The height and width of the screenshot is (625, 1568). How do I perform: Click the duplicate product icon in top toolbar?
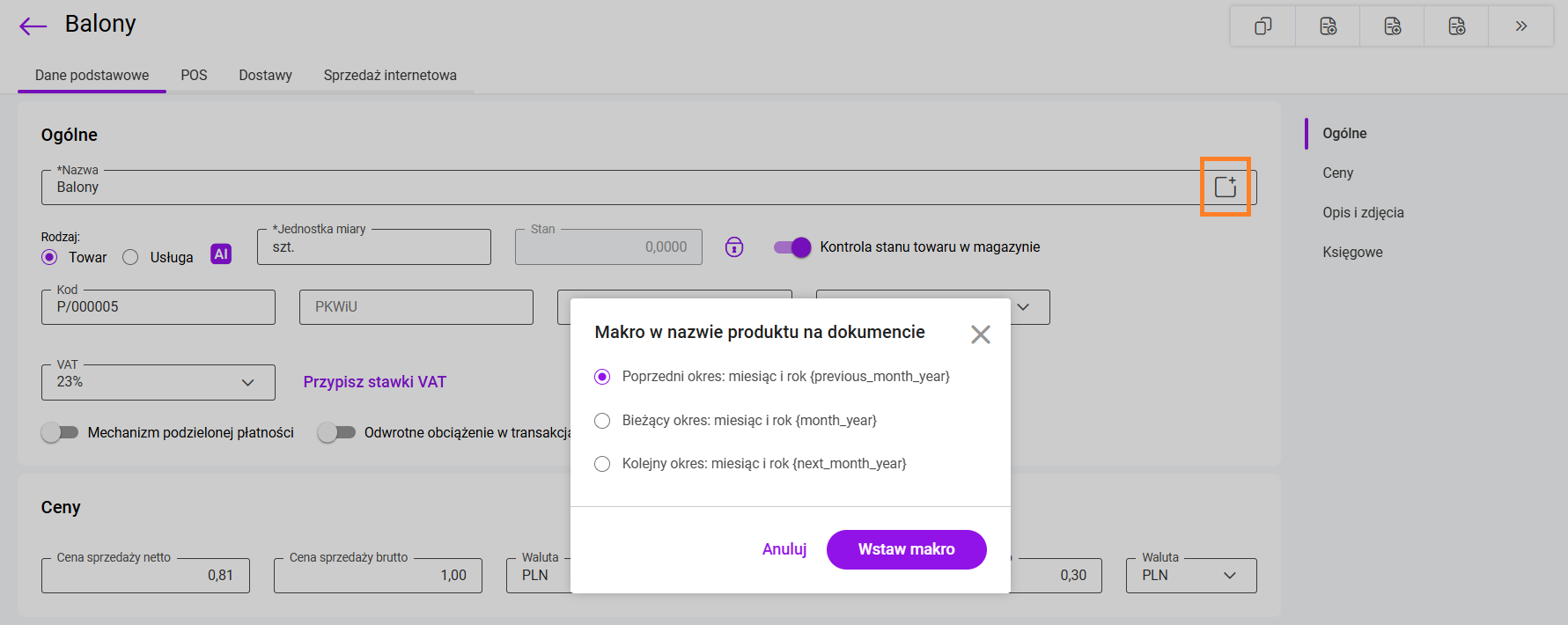(1262, 26)
